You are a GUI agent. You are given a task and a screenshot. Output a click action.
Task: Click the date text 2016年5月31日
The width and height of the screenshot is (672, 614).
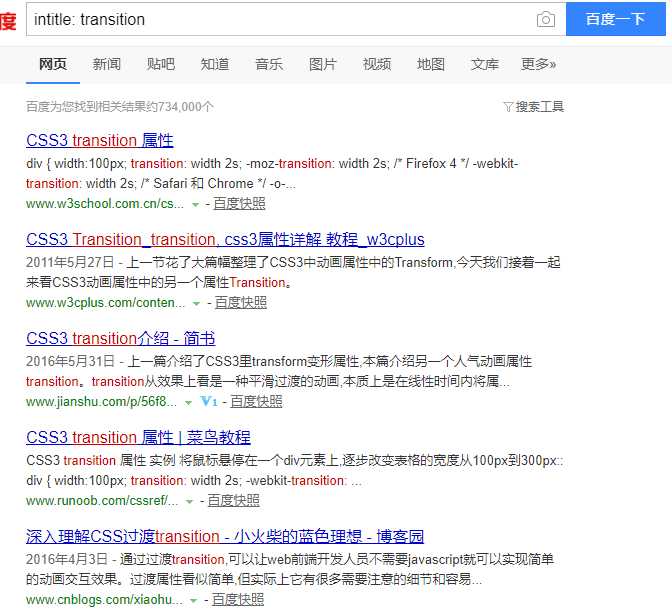[70, 361]
